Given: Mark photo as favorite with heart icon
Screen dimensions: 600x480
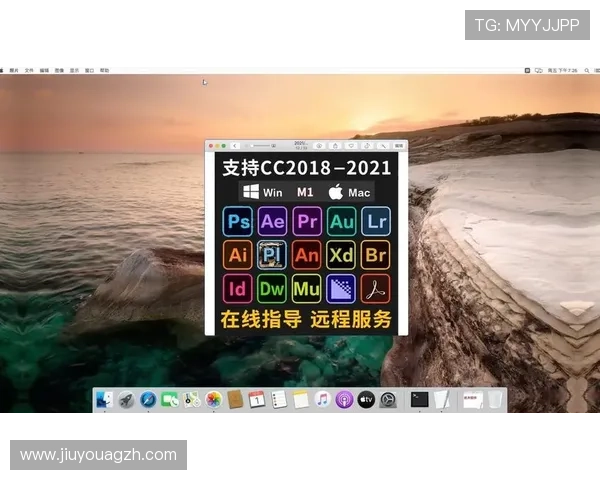Looking at the screenshot, I should [351, 146].
